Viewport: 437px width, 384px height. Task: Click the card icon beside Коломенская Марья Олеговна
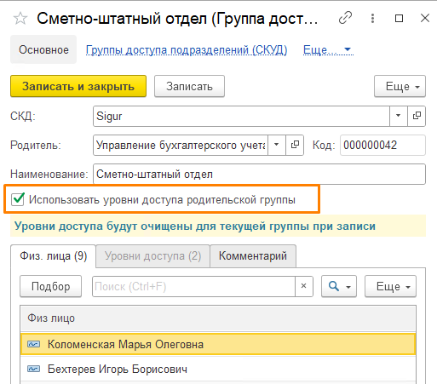tap(34, 344)
